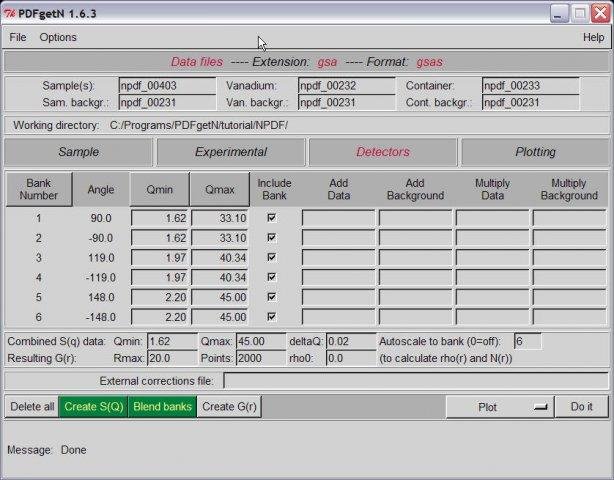This screenshot has height=480, width=614.
Task: Click the Do it button
Action: click(582, 407)
